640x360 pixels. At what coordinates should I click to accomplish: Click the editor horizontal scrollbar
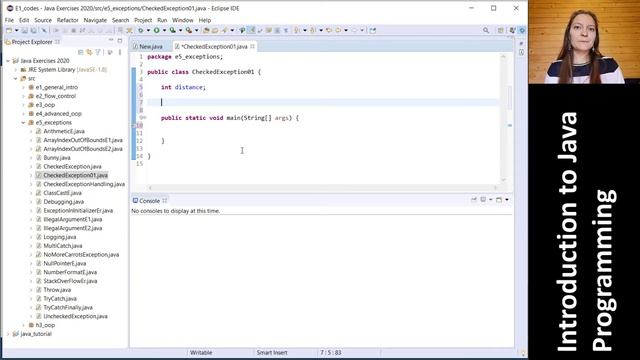coord(322,188)
